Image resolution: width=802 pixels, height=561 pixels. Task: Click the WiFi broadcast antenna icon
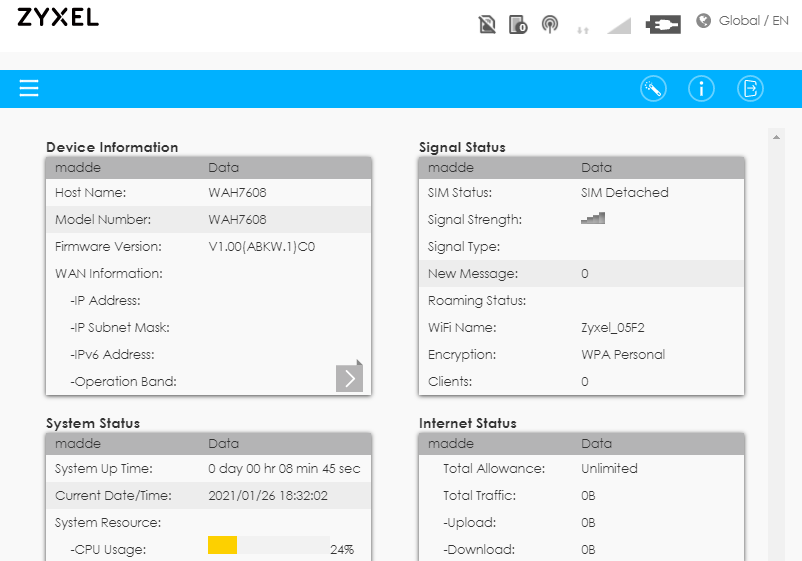click(x=550, y=24)
